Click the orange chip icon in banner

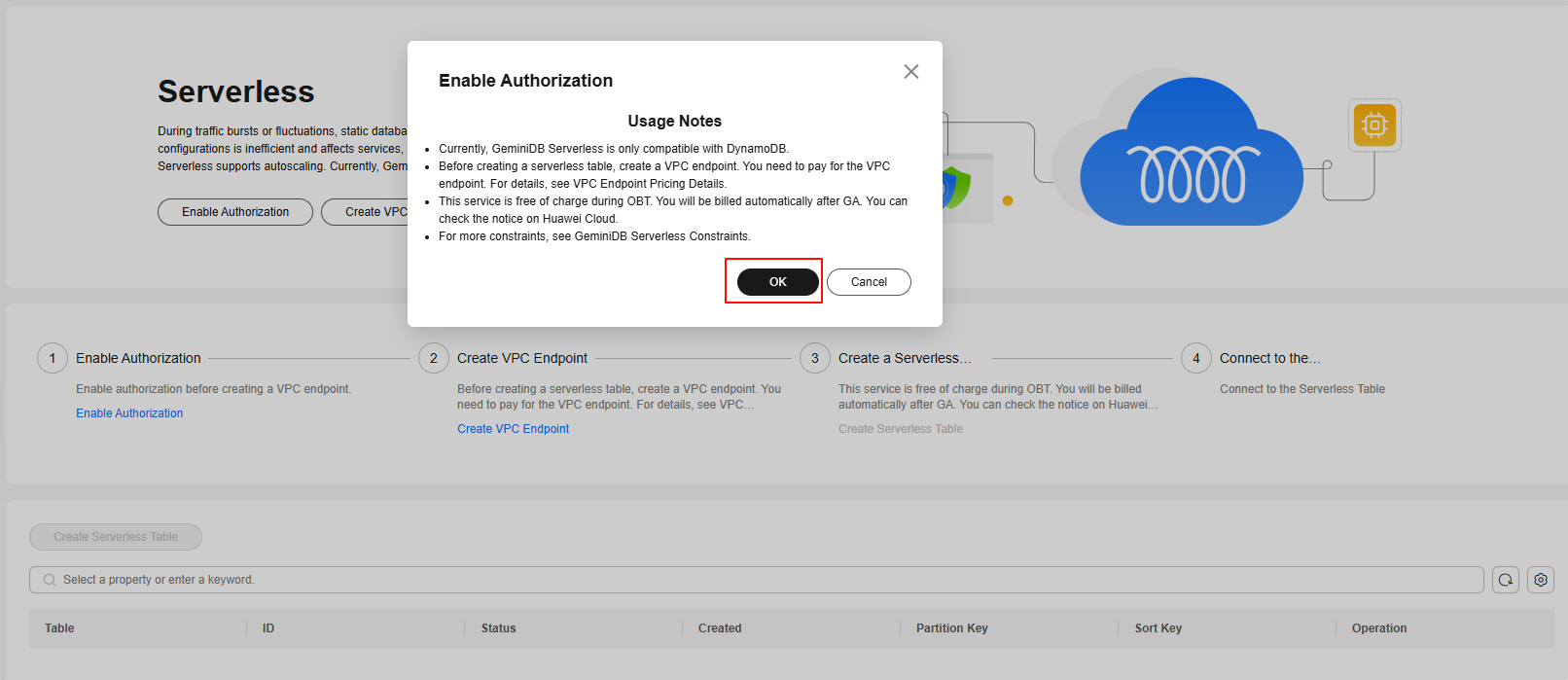coord(1374,125)
